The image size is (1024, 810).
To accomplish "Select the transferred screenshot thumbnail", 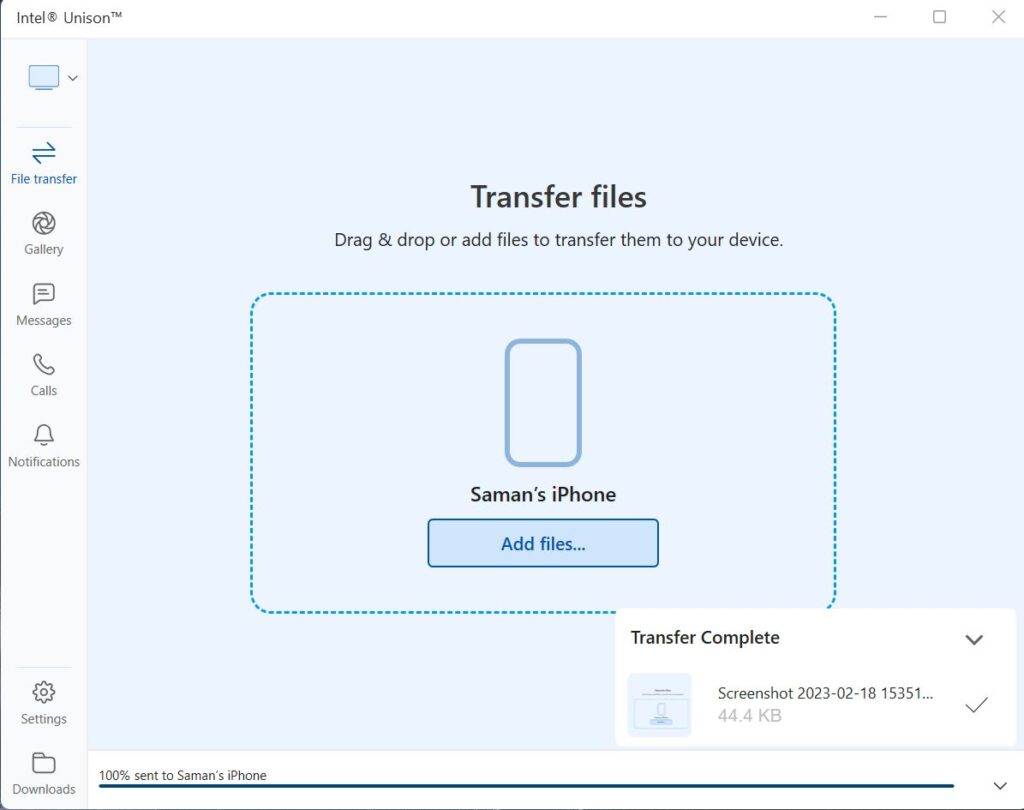I will tap(659, 705).
